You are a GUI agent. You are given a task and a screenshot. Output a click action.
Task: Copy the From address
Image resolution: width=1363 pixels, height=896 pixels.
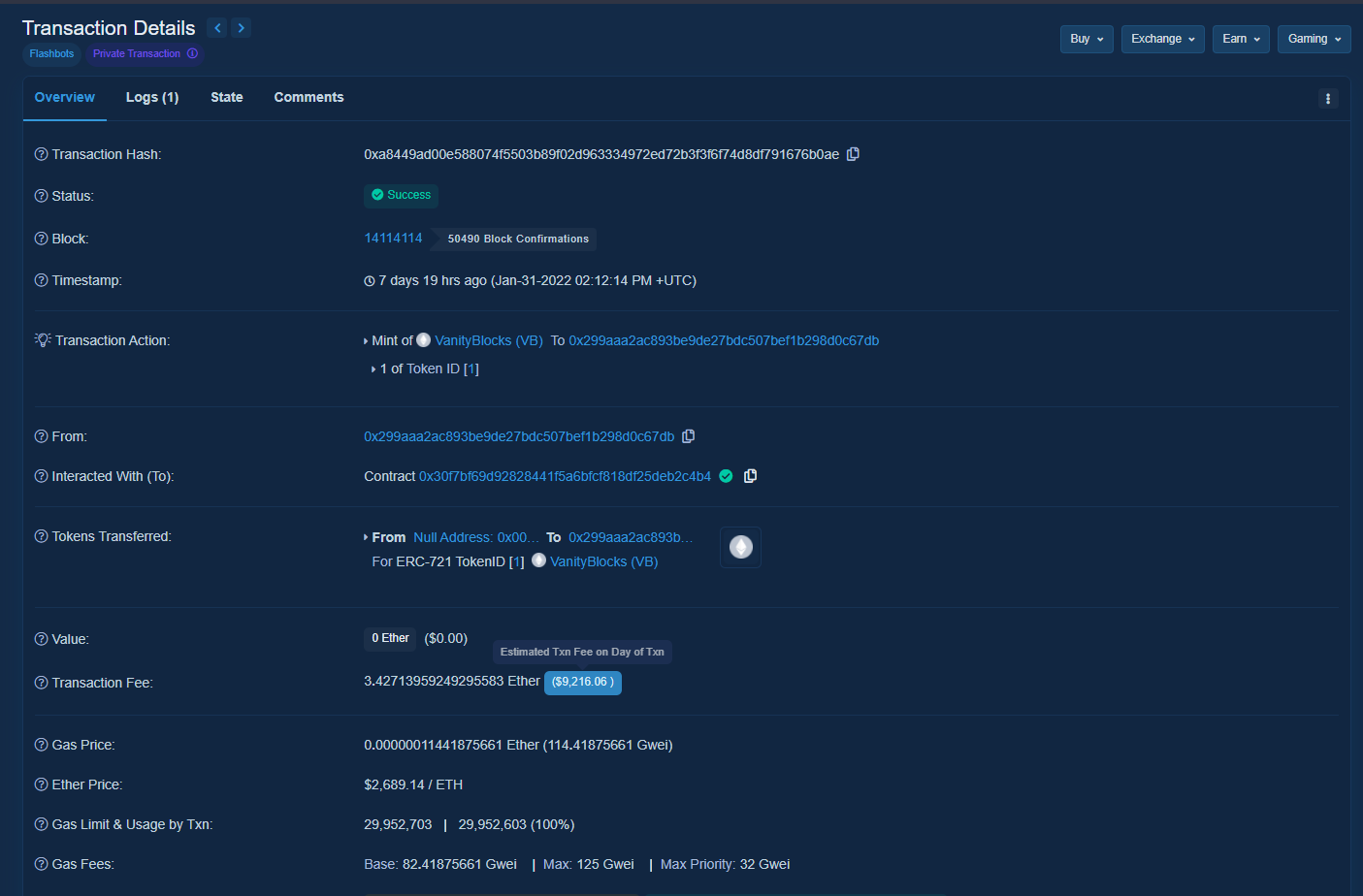[689, 436]
